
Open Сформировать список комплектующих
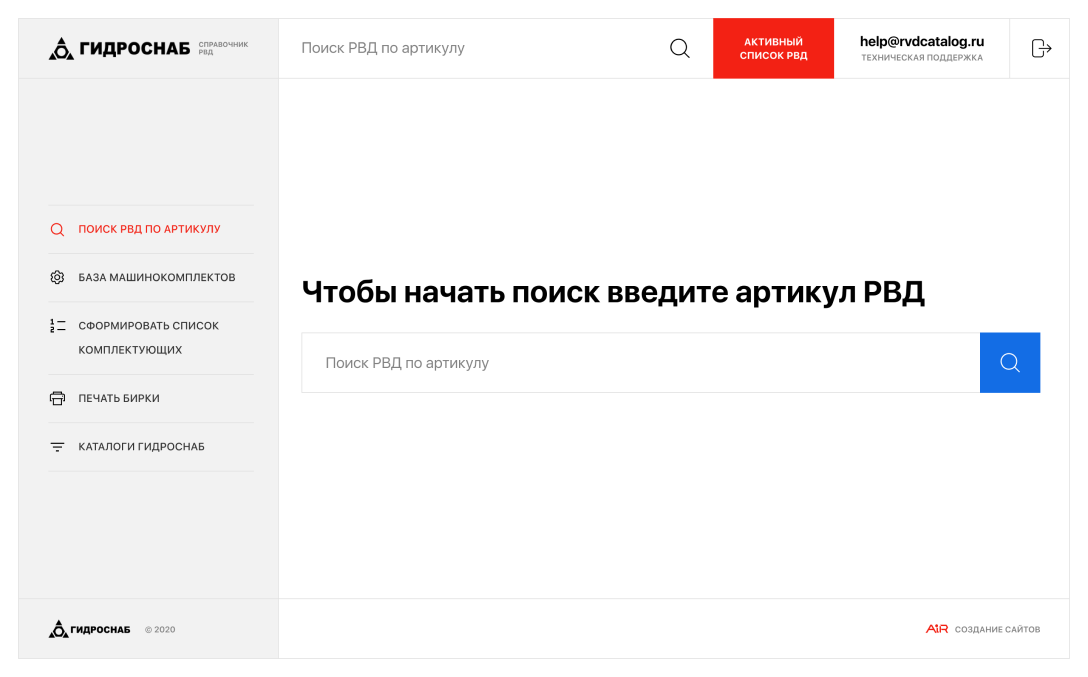coord(148,337)
